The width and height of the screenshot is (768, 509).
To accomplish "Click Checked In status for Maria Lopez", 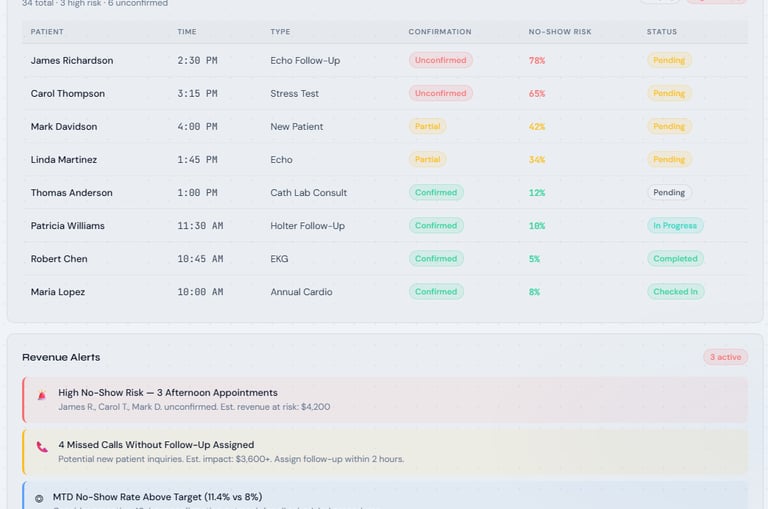I will pyautogui.click(x=675, y=291).
